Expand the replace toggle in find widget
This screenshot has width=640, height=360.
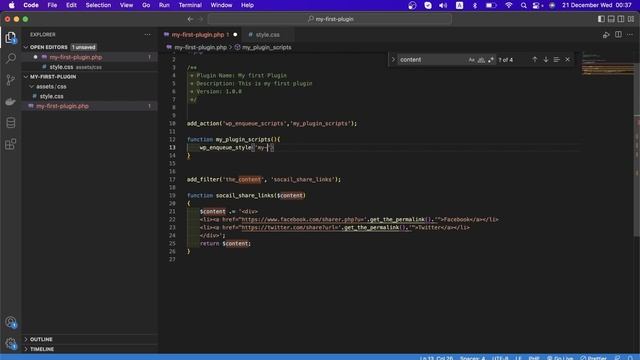click(x=393, y=60)
